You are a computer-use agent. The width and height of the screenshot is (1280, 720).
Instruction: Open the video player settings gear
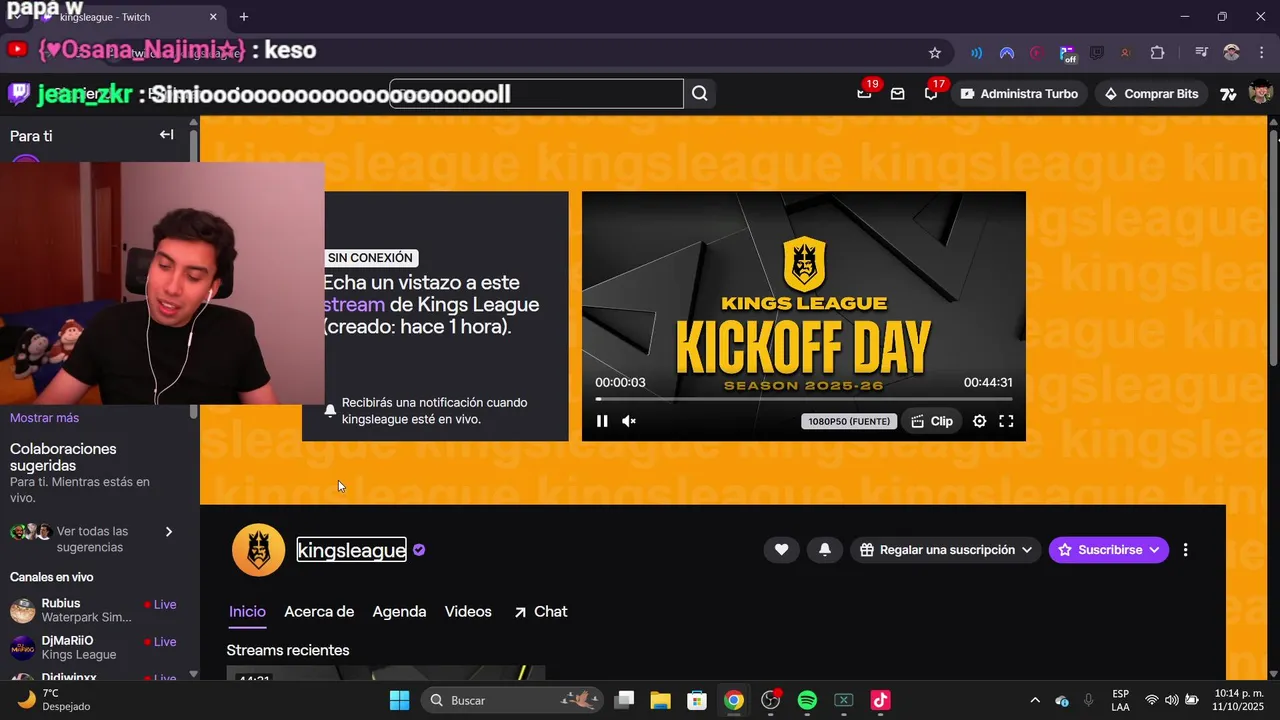click(x=979, y=421)
